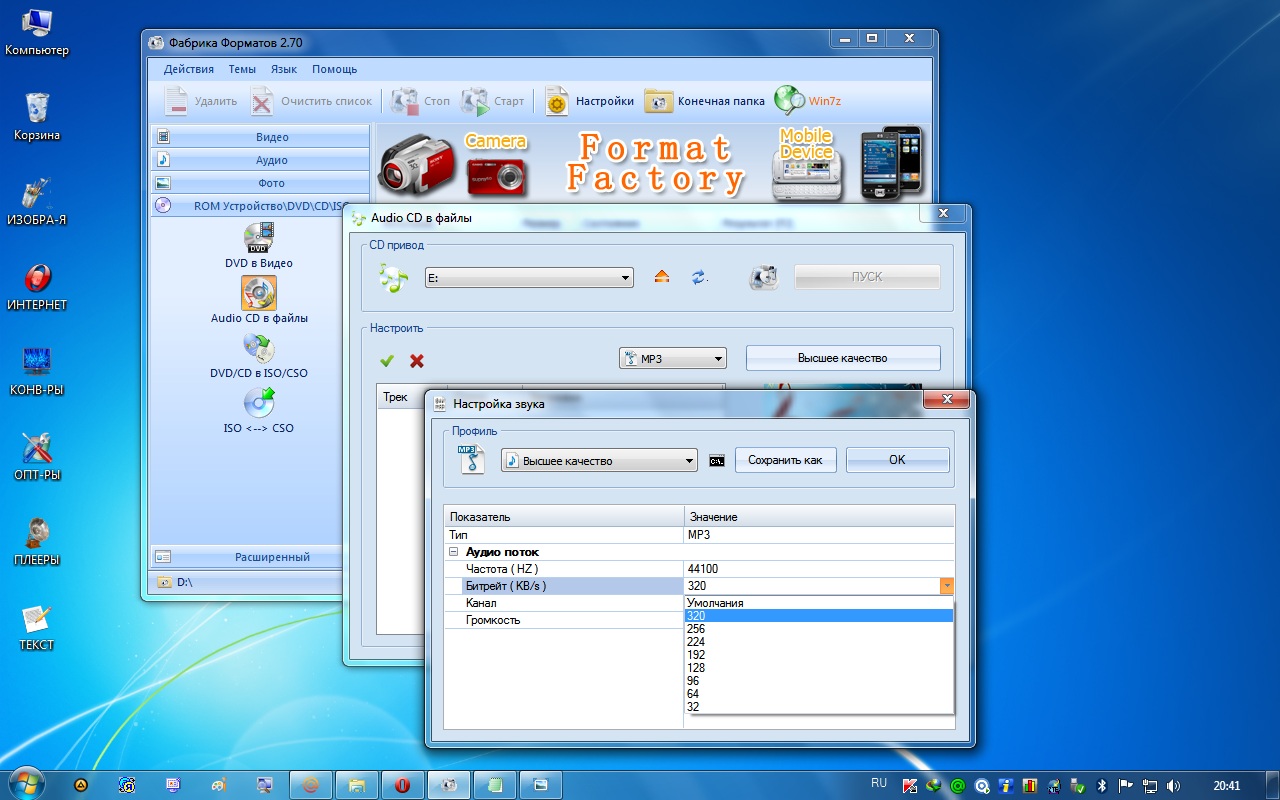Click the D:\ output folder icon
This screenshot has width=1280, height=800.
point(164,582)
